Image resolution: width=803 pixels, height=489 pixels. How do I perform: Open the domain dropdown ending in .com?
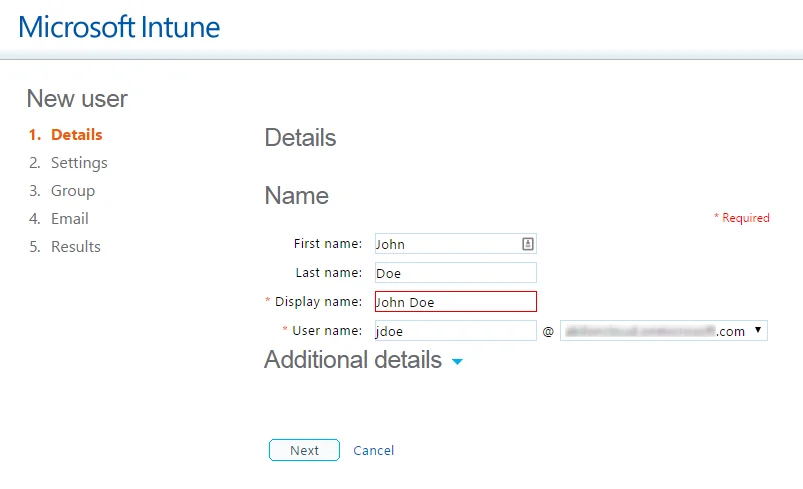coord(664,331)
